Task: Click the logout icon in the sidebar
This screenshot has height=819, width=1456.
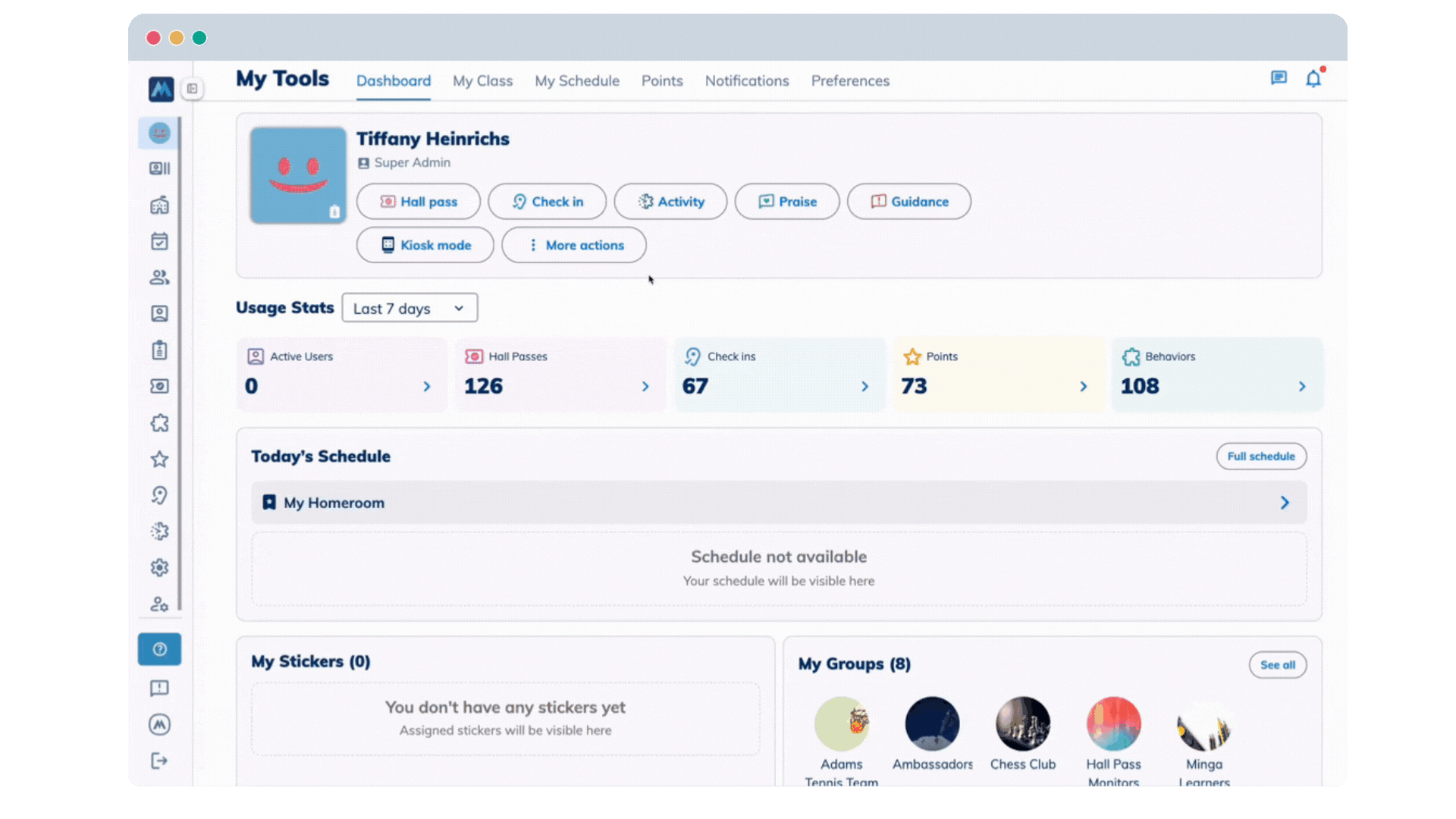Action: point(159,761)
